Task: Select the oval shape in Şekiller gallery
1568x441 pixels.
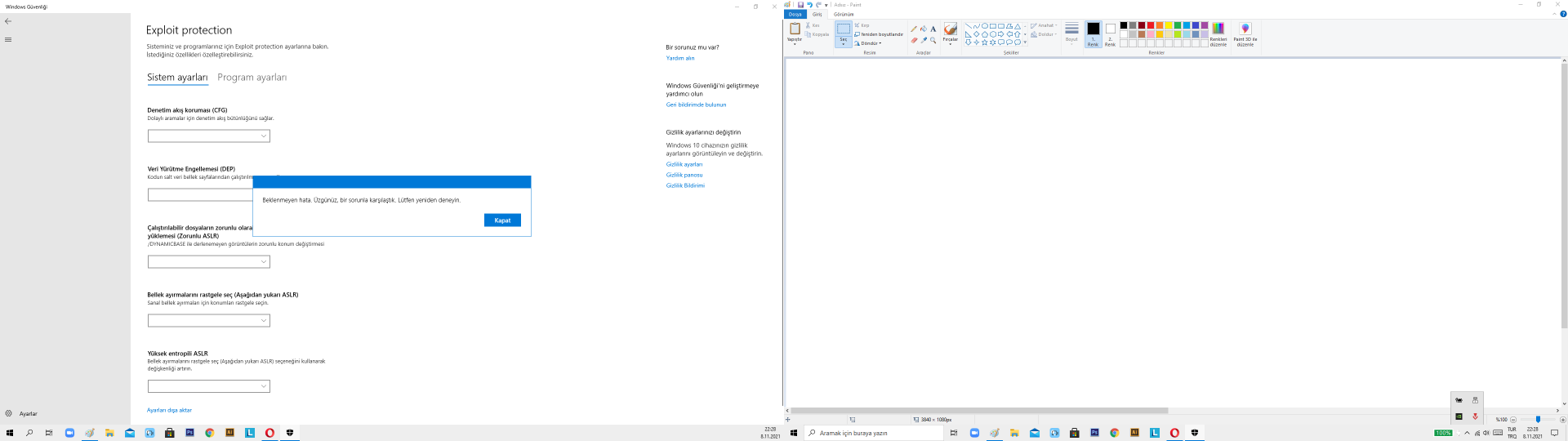Action: (x=985, y=26)
